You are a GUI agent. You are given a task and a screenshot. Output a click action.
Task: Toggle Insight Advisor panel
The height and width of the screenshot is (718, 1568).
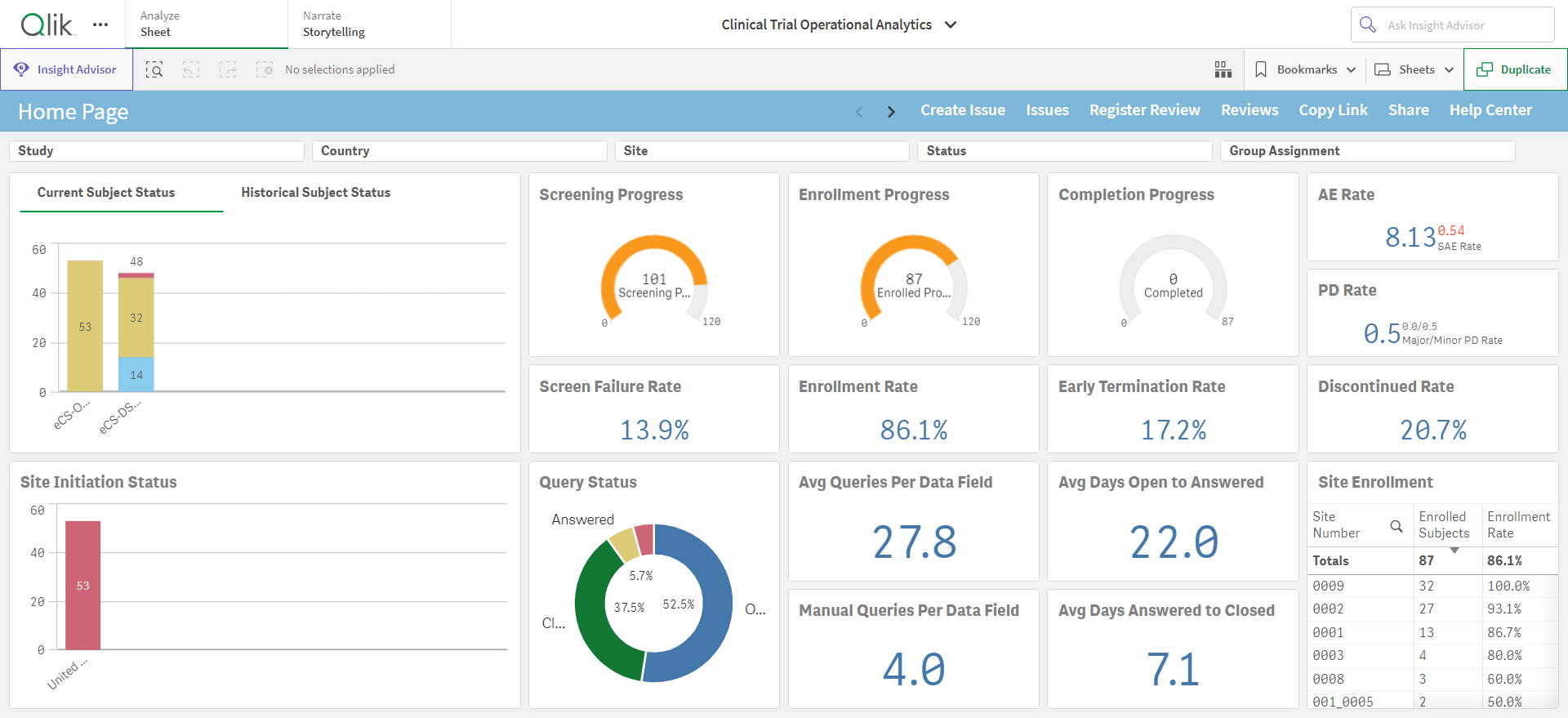point(66,69)
